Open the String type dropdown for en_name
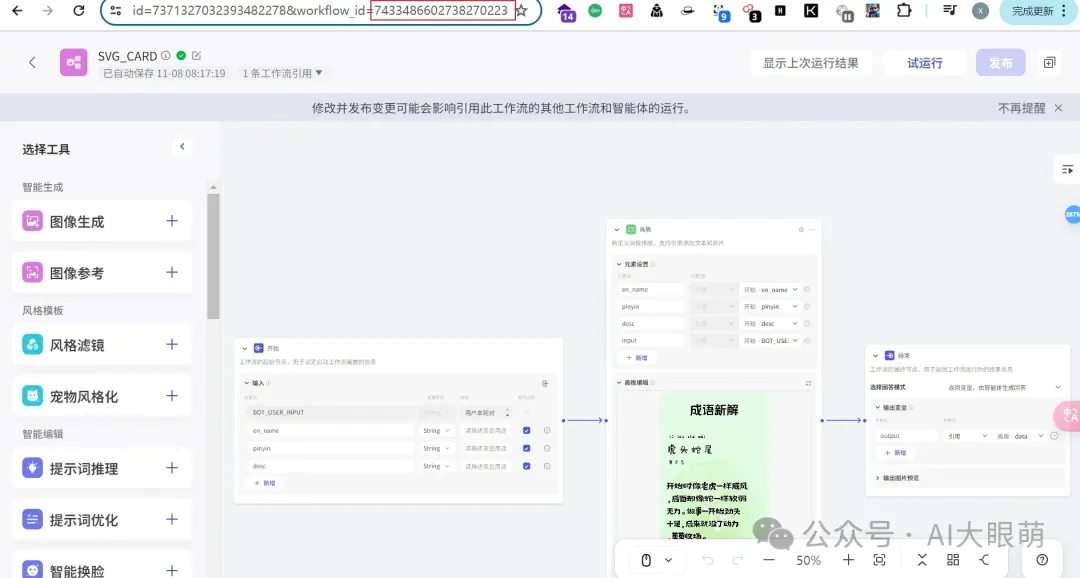 [x=436, y=431]
